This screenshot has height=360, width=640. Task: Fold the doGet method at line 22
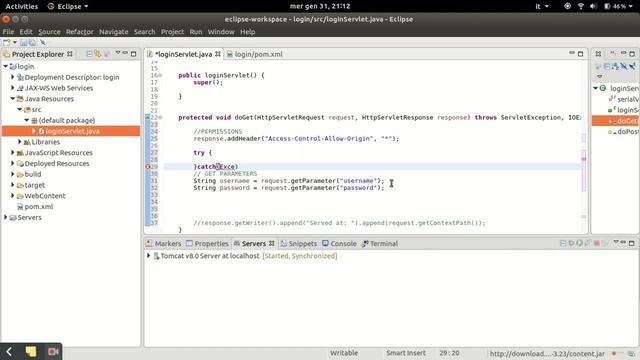point(160,118)
